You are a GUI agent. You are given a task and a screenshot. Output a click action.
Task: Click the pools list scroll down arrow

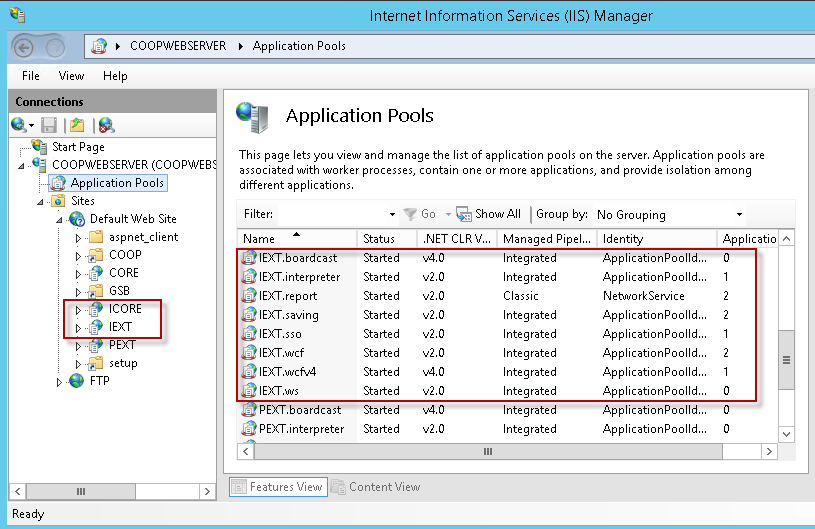coord(786,434)
